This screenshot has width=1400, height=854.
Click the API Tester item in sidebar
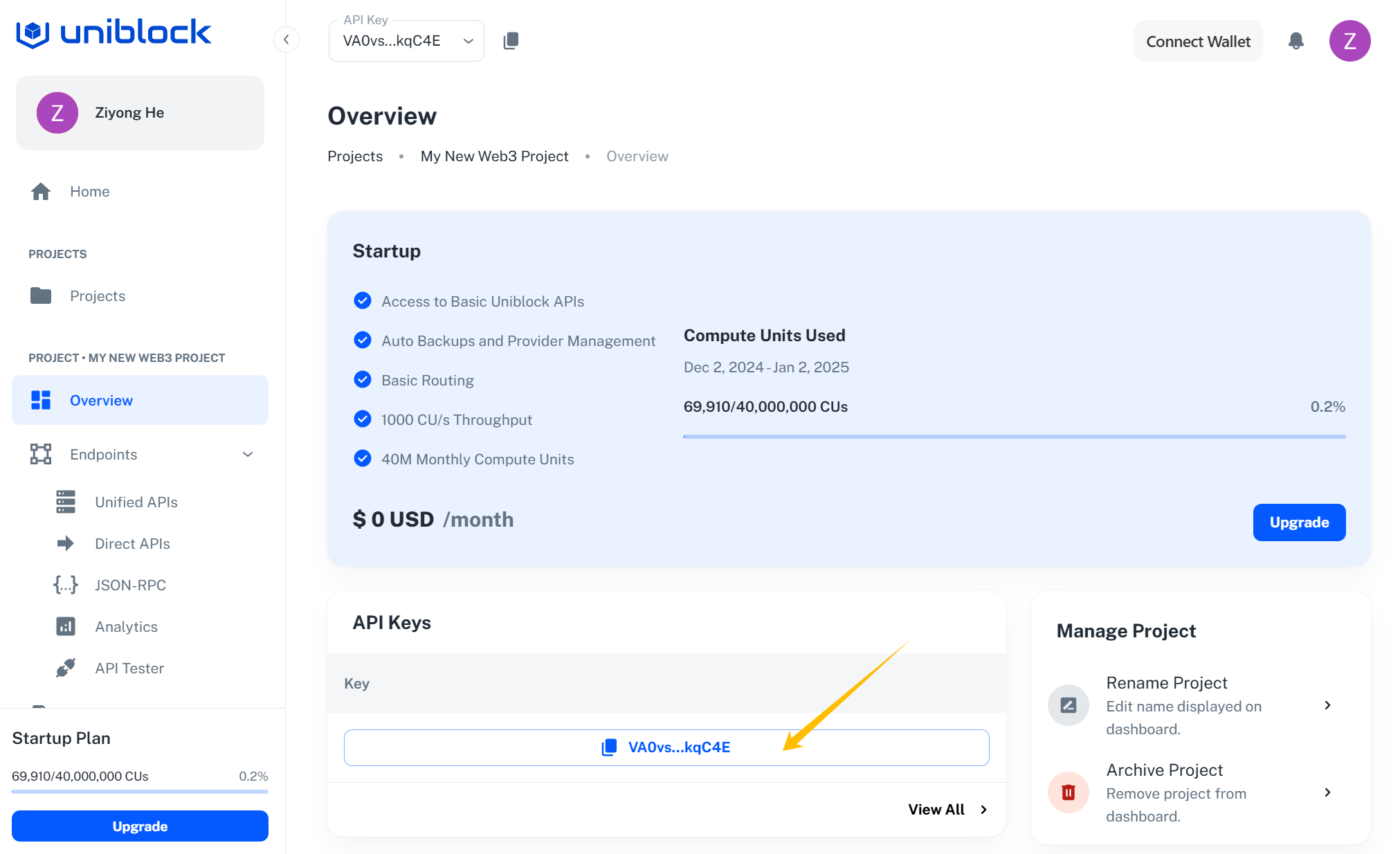point(128,668)
